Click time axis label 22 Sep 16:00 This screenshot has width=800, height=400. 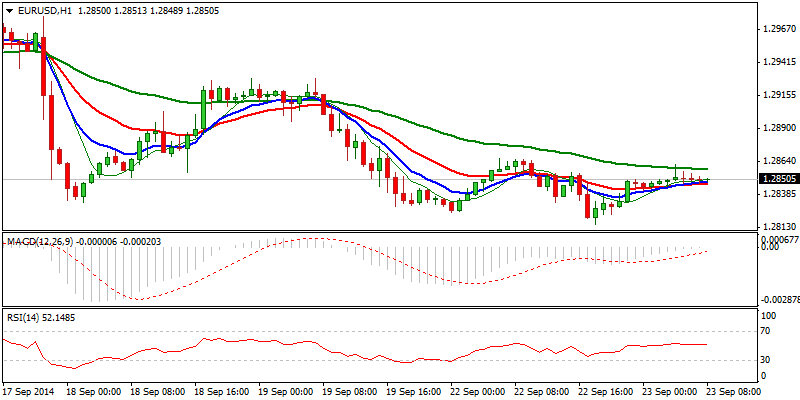607,391
